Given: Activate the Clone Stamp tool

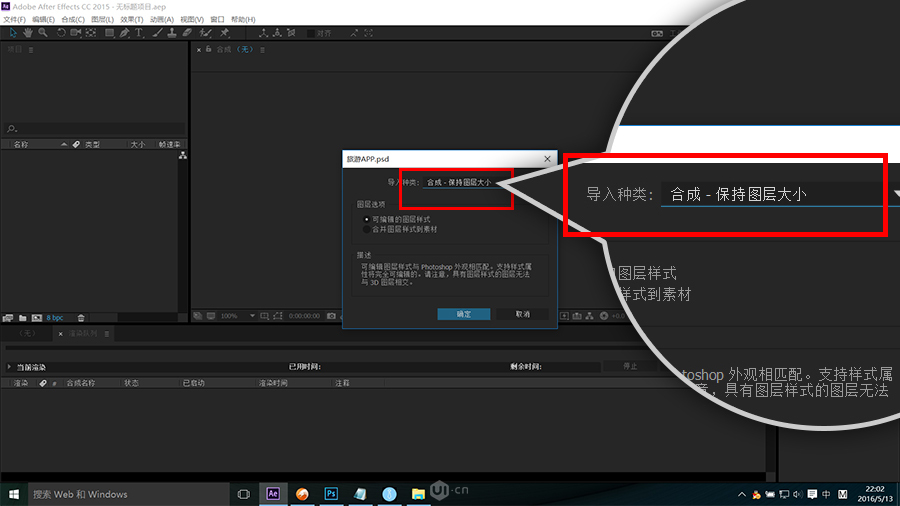Looking at the screenshot, I should point(172,33).
